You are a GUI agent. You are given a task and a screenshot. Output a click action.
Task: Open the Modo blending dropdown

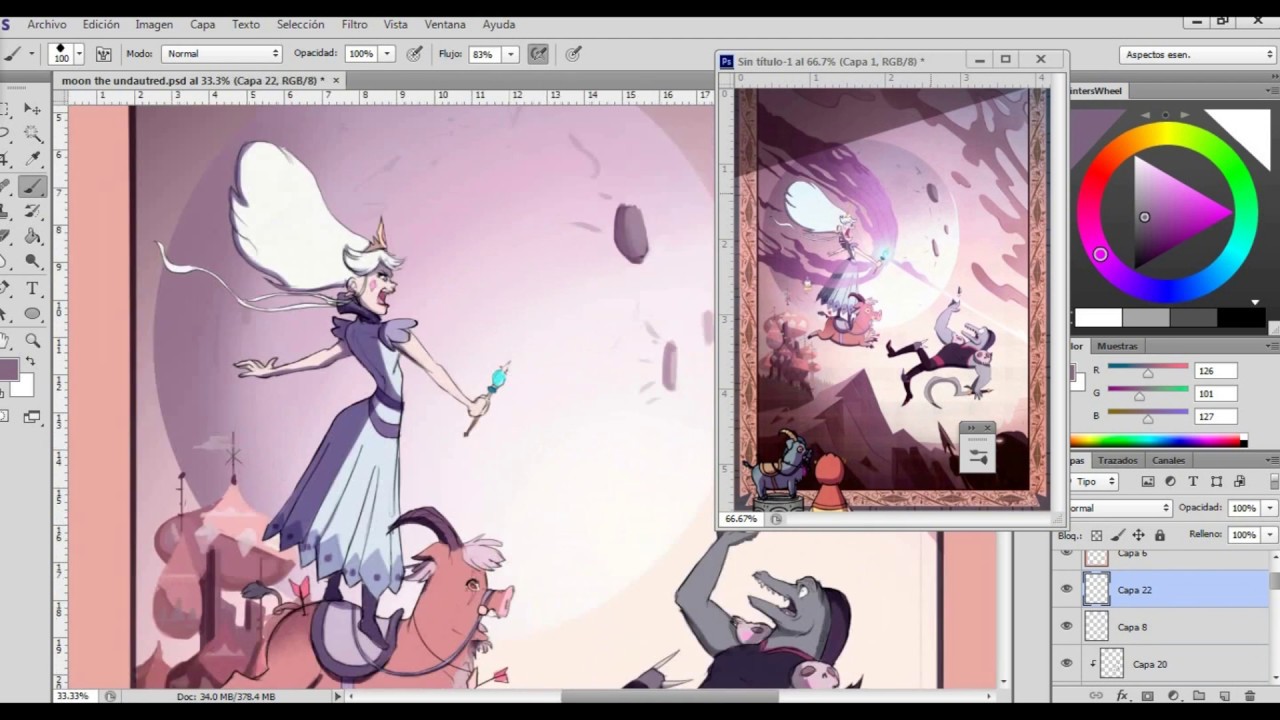click(222, 54)
